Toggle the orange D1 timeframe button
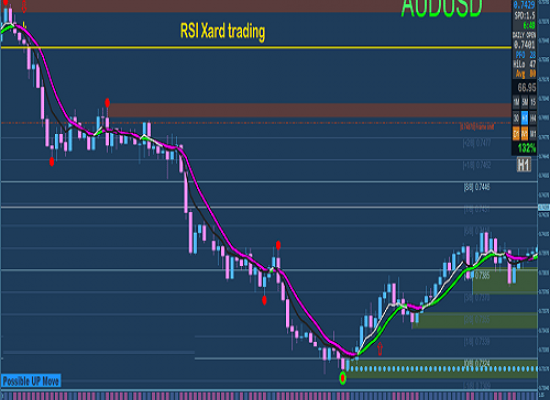 pos(516,134)
